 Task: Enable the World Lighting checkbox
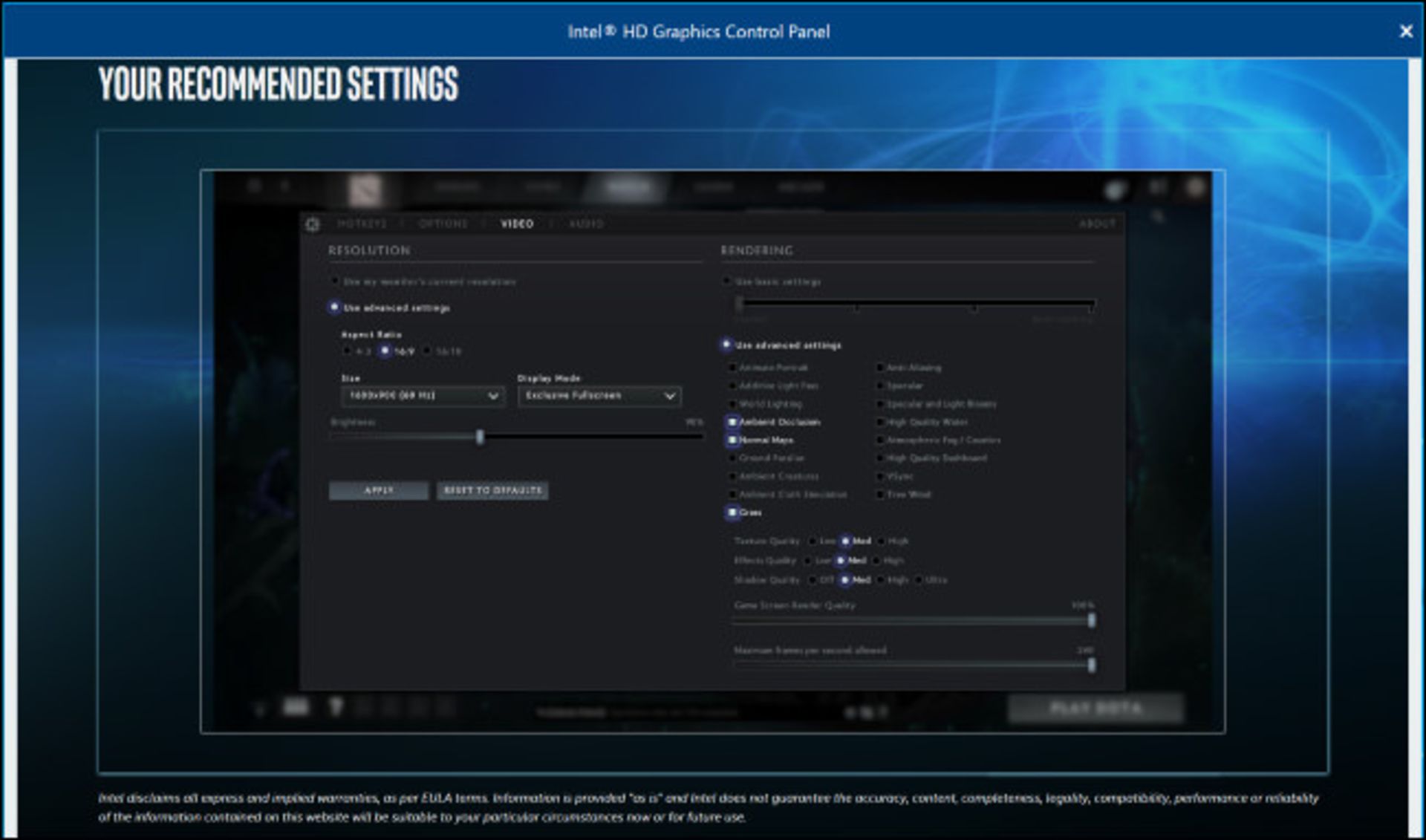732,404
